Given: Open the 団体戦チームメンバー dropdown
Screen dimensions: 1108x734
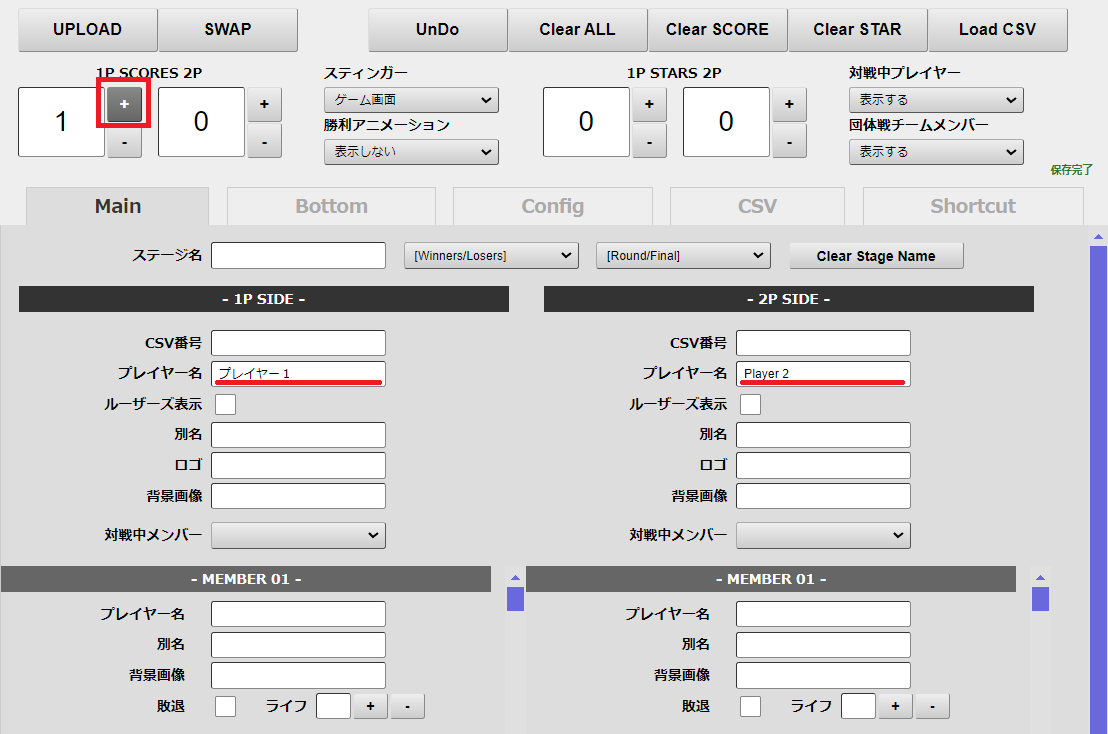Looking at the screenshot, I should 936,152.
